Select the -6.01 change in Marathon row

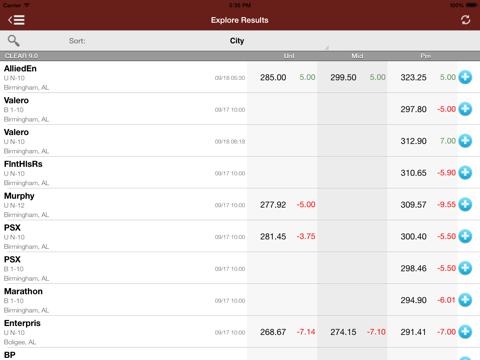(446, 300)
